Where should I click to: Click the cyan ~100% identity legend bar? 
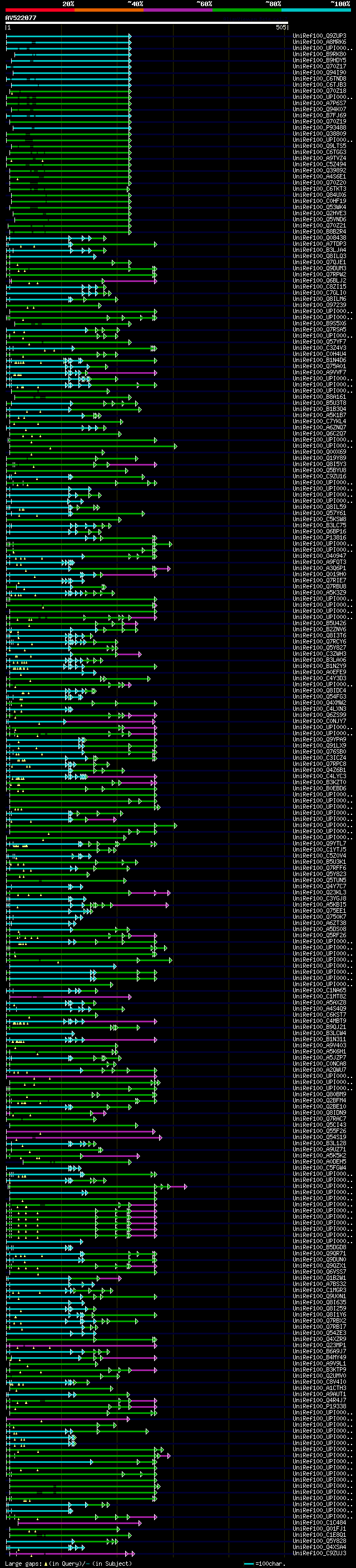(x=316, y=10)
